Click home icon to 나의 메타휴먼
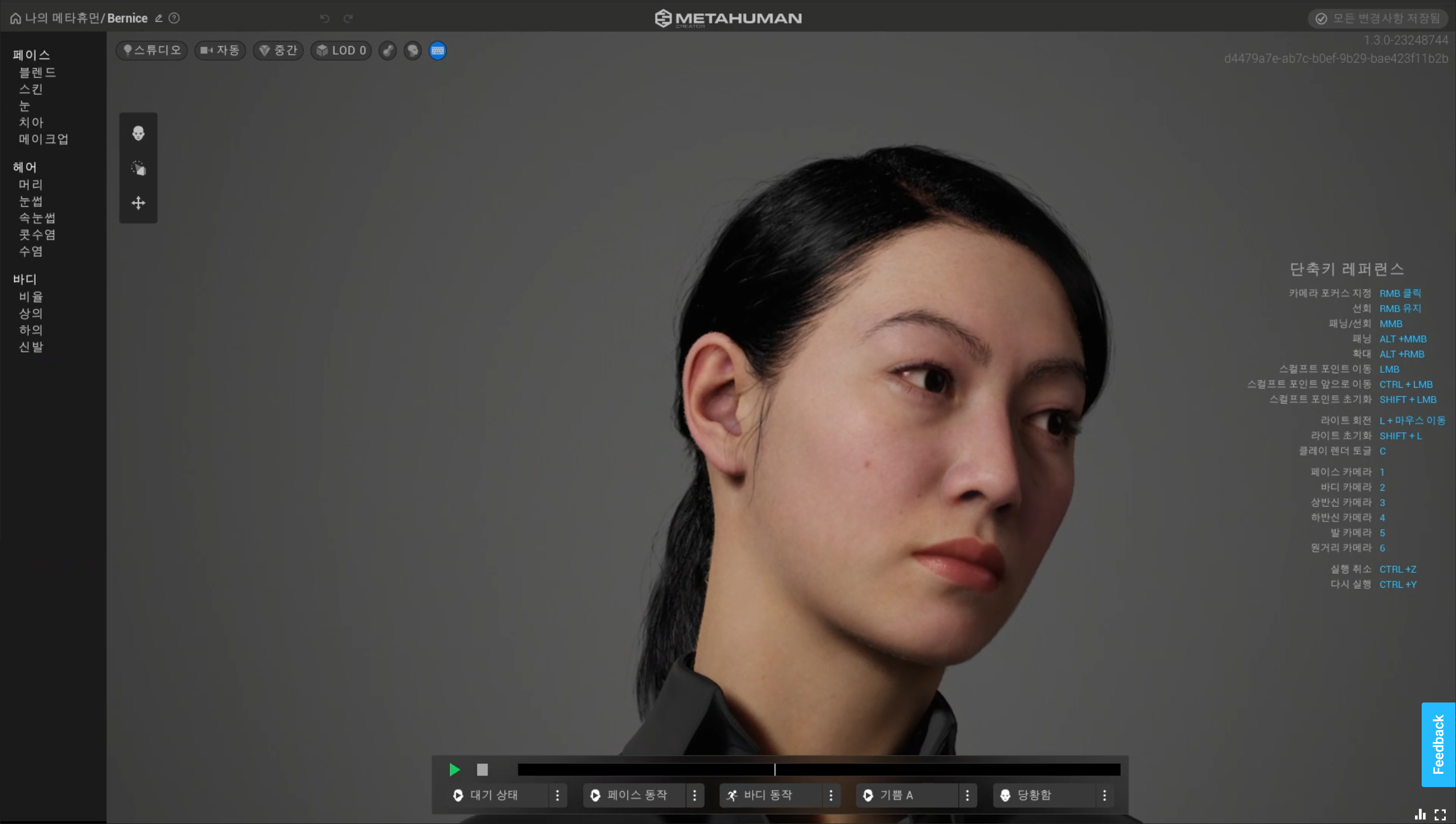 (x=15, y=18)
